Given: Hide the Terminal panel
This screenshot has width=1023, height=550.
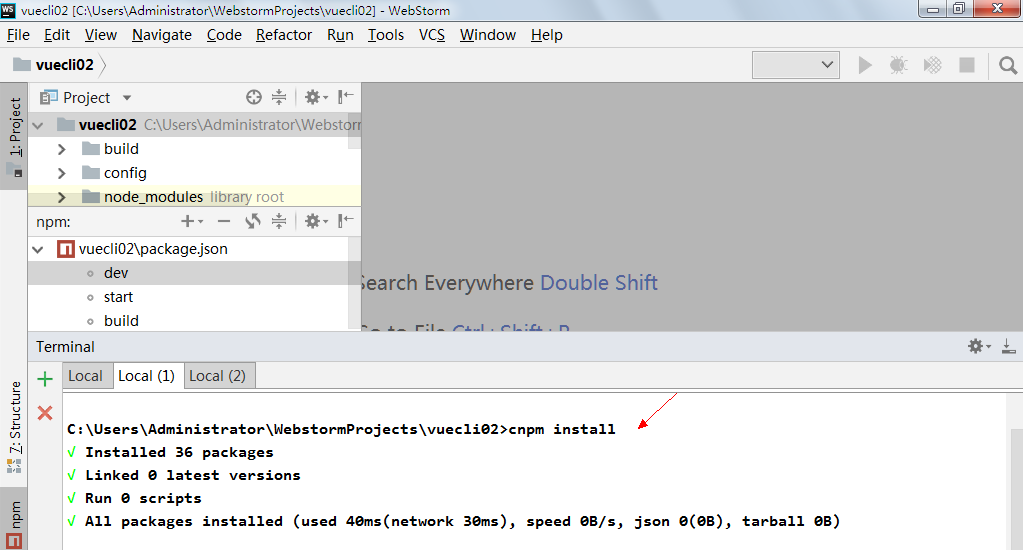Looking at the screenshot, I should 1009,346.
